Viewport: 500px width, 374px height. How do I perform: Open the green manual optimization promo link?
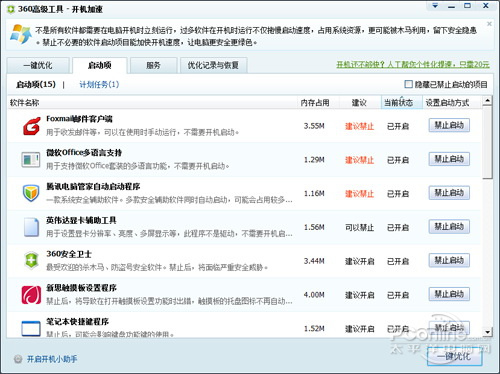click(x=413, y=64)
